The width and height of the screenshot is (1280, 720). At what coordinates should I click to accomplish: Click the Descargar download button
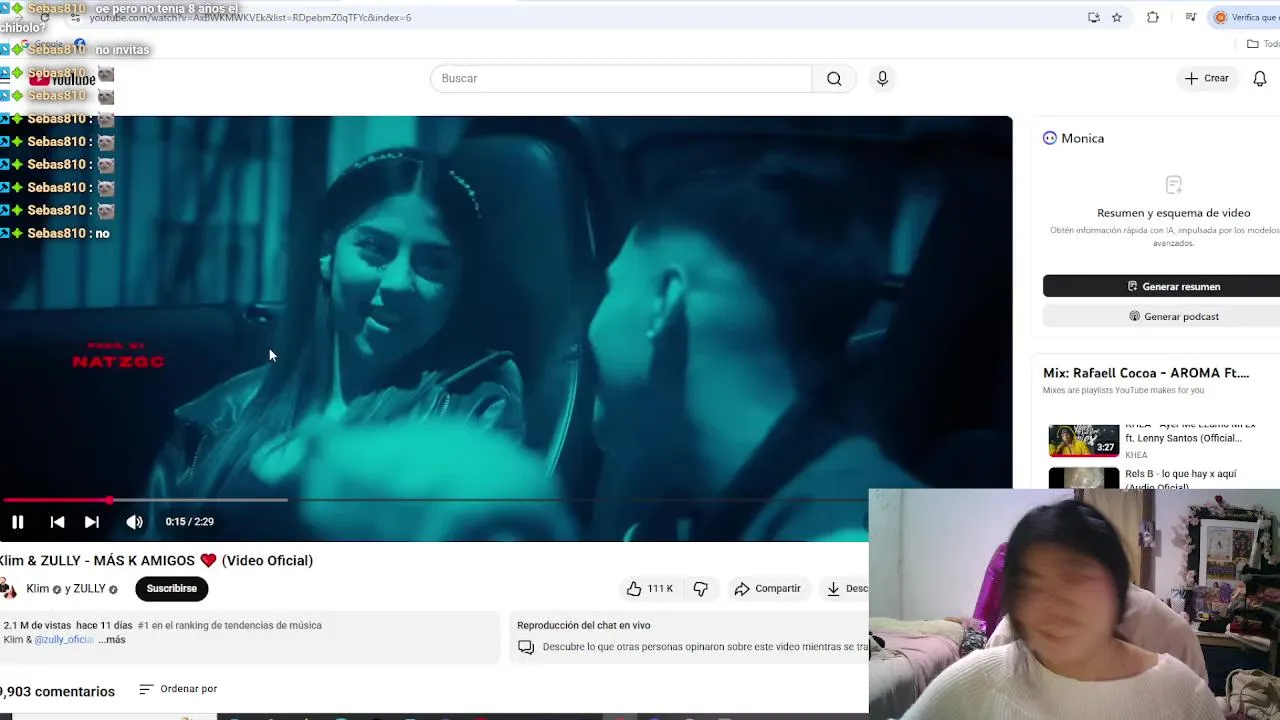pos(846,589)
